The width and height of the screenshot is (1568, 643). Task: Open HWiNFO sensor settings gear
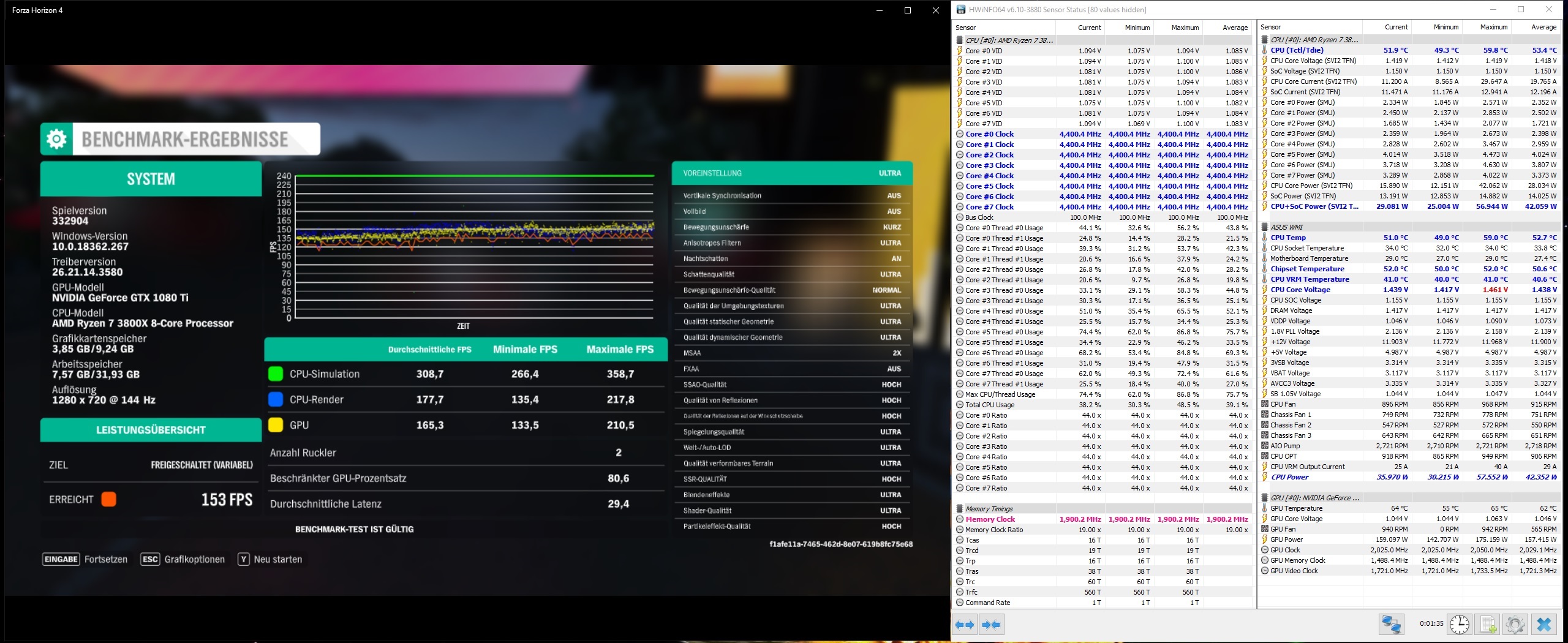(1515, 624)
